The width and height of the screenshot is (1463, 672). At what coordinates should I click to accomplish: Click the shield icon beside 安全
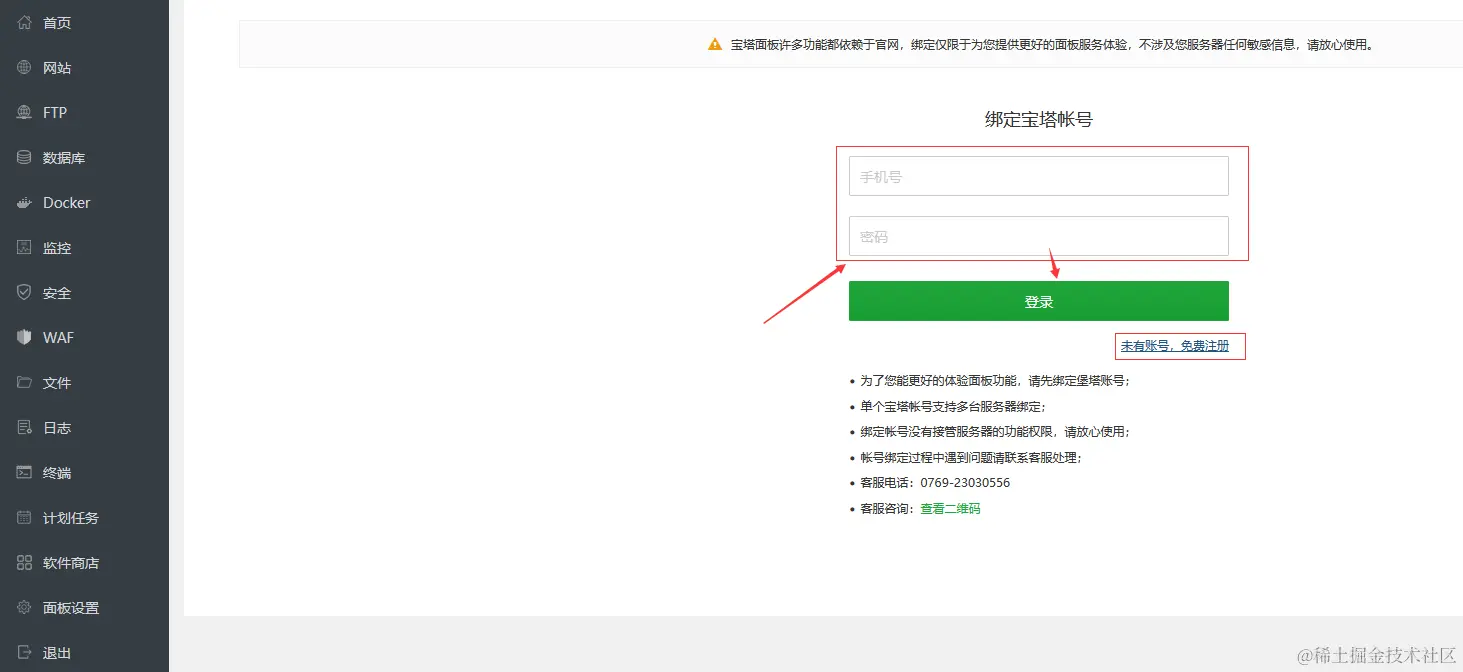click(x=25, y=292)
